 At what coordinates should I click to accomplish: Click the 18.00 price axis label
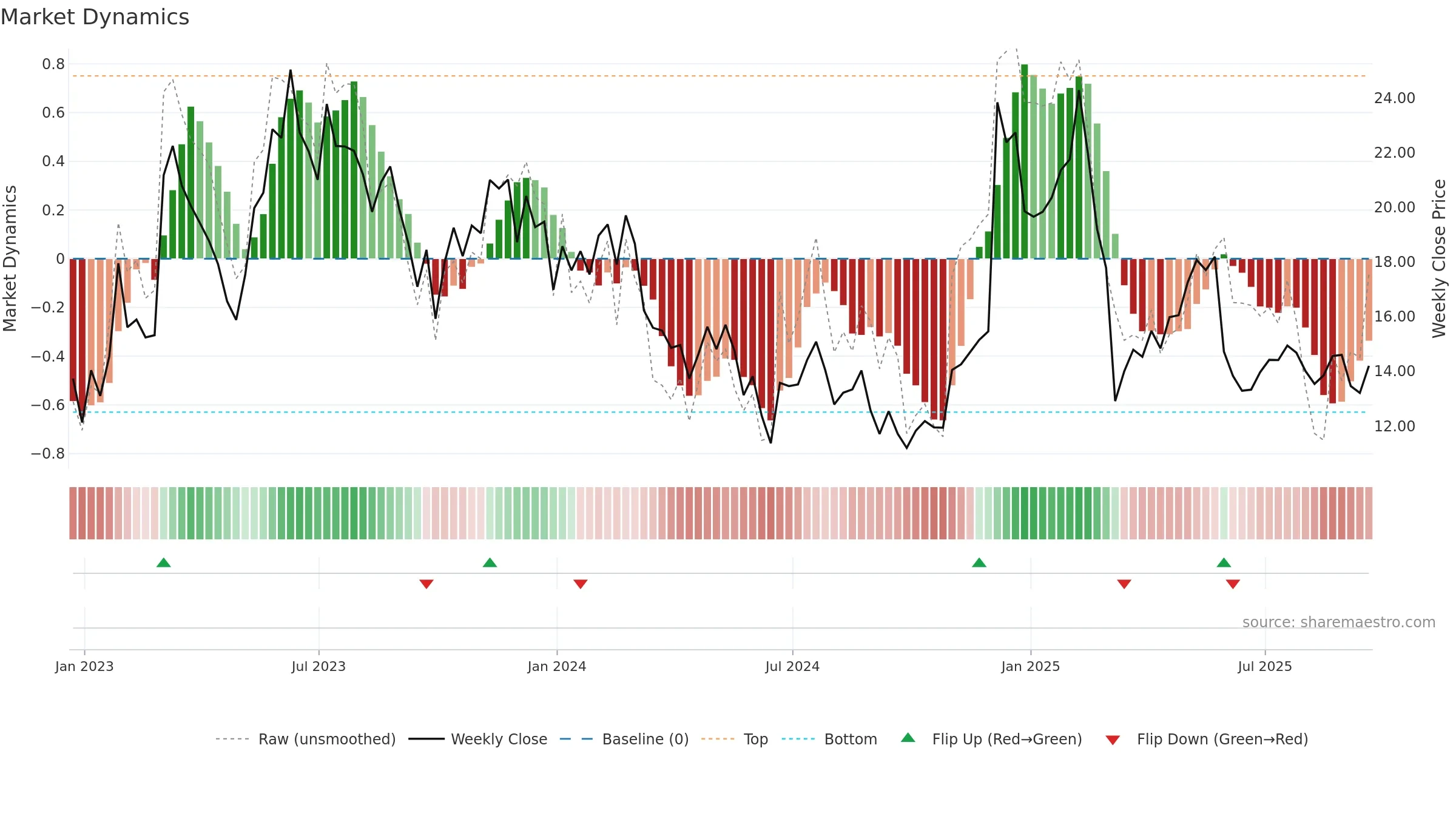1395,262
